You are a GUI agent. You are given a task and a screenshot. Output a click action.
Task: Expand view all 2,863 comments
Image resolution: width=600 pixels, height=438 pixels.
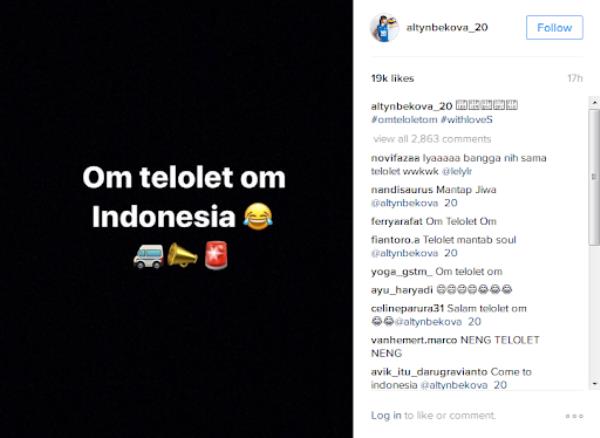(x=432, y=139)
